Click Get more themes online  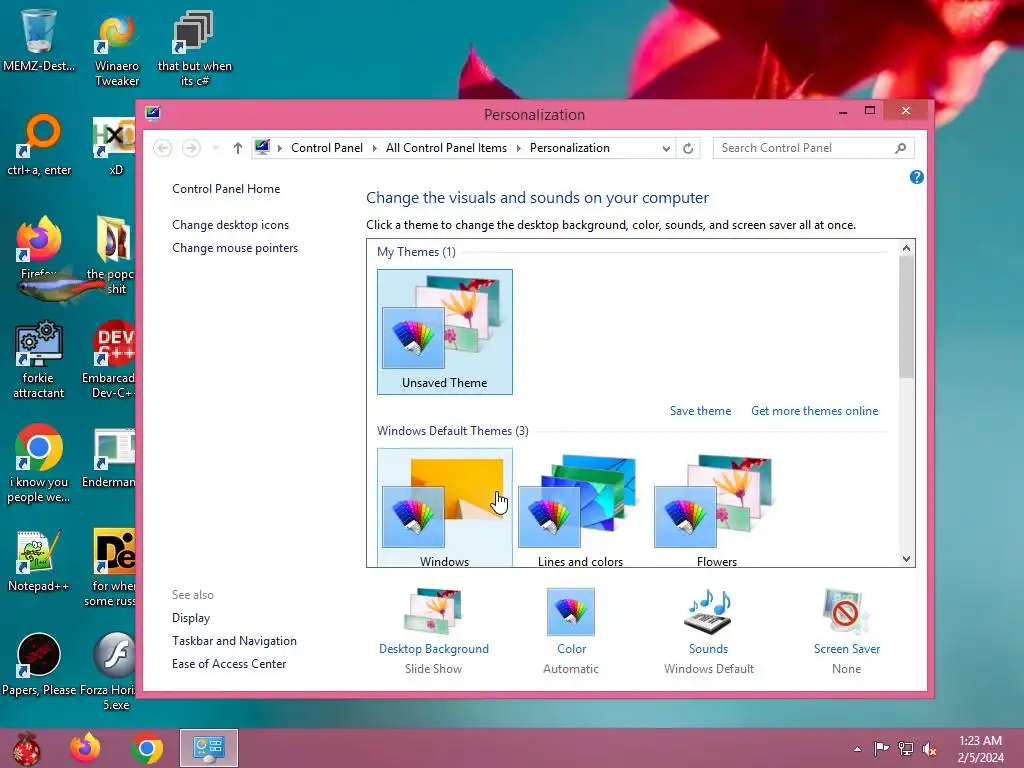pyautogui.click(x=814, y=411)
